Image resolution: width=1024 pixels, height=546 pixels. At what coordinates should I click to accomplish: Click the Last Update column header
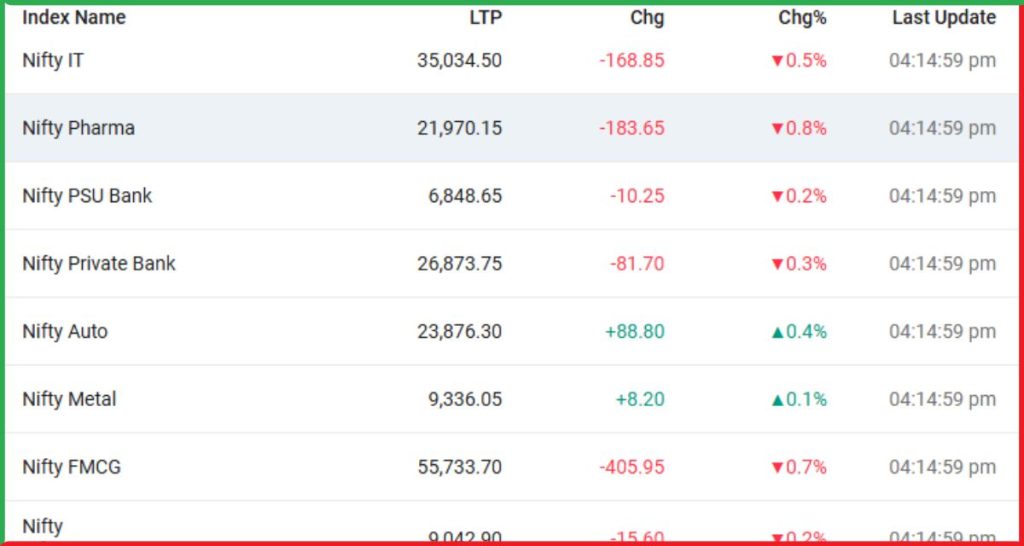(x=944, y=18)
